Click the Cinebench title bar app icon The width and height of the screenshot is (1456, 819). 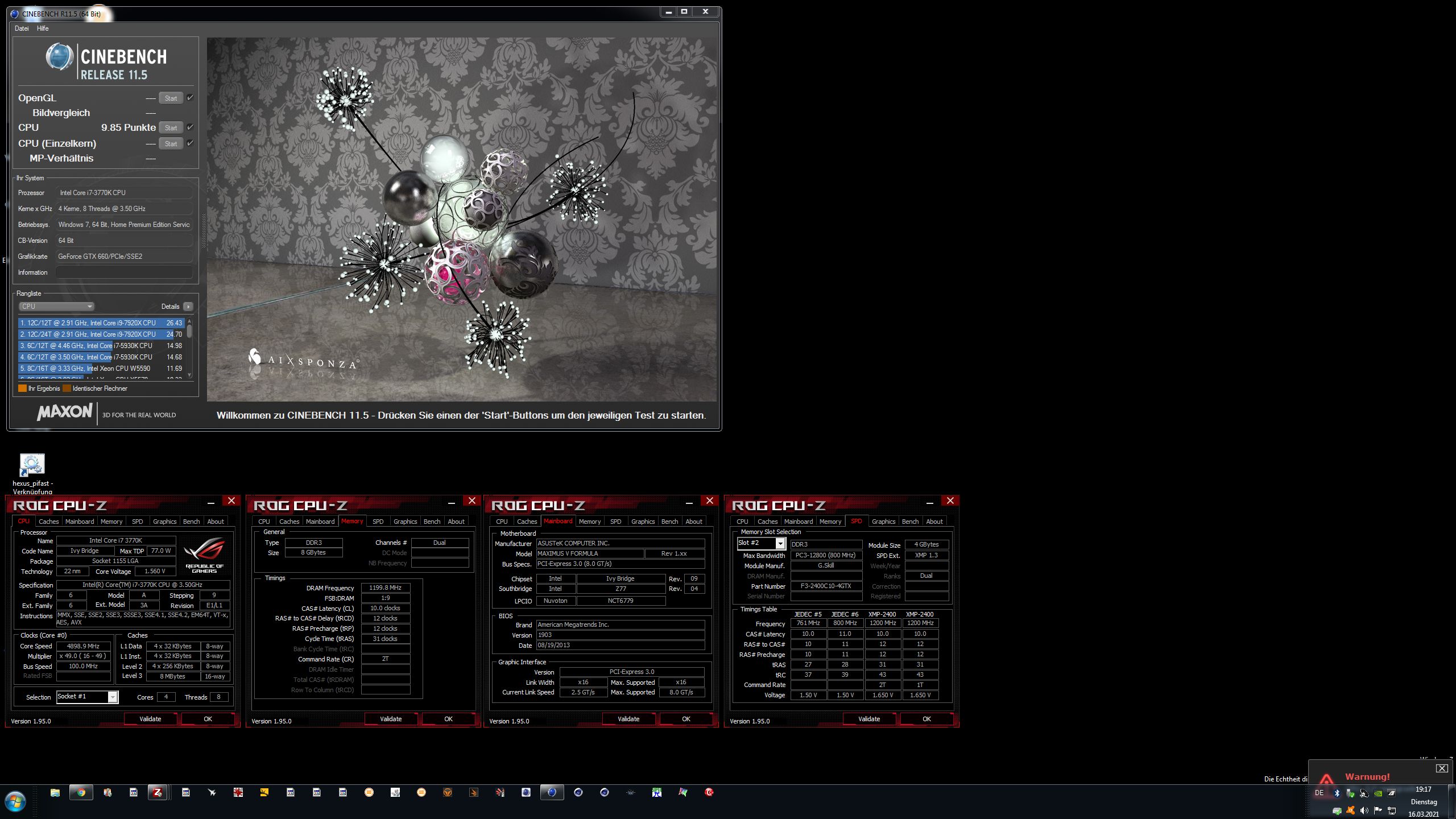[x=14, y=14]
